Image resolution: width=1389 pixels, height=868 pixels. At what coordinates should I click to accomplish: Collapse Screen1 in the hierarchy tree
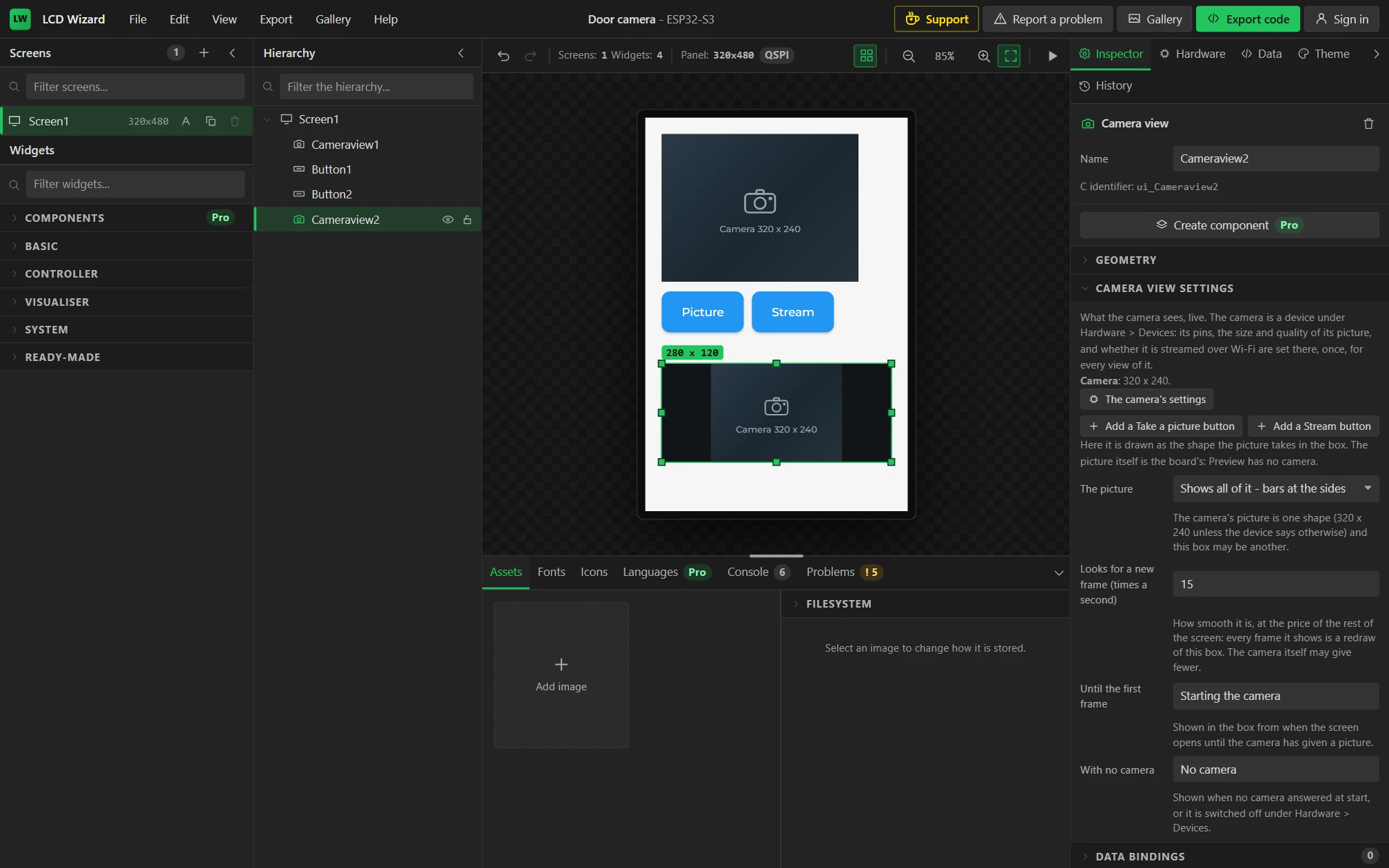click(x=267, y=120)
